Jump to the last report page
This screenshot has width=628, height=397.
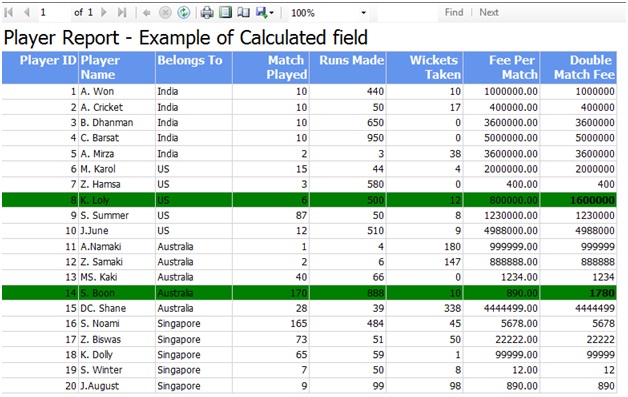click(x=122, y=12)
